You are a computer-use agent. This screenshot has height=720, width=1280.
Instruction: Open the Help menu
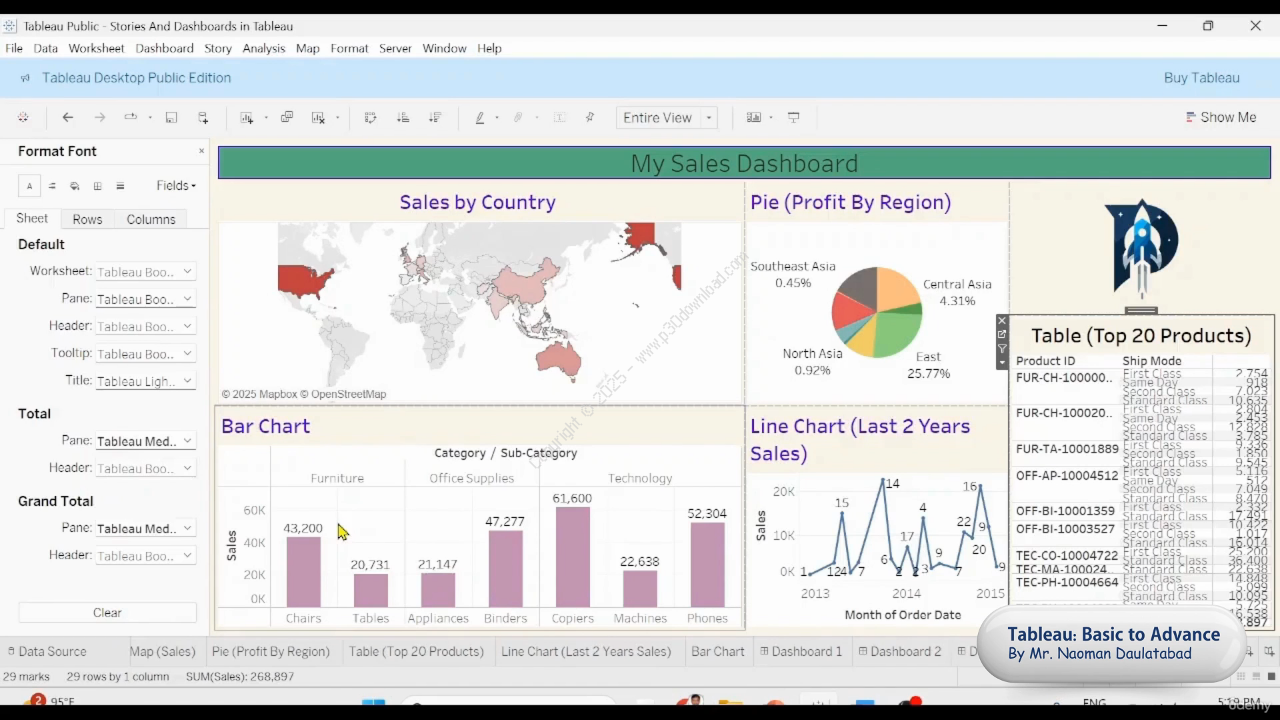pos(489,48)
